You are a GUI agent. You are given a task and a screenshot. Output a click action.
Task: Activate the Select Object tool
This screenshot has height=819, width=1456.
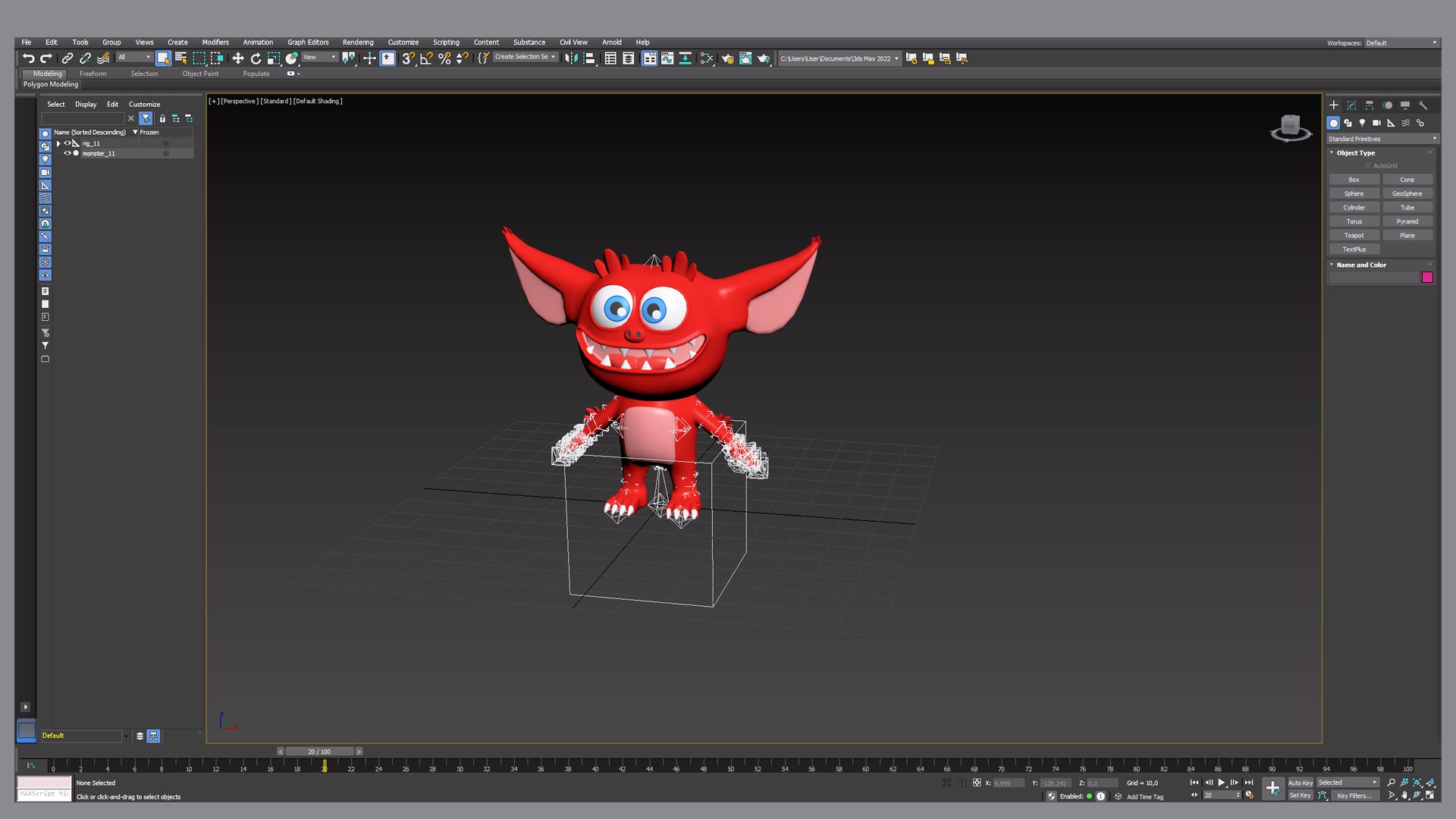point(163,58)
